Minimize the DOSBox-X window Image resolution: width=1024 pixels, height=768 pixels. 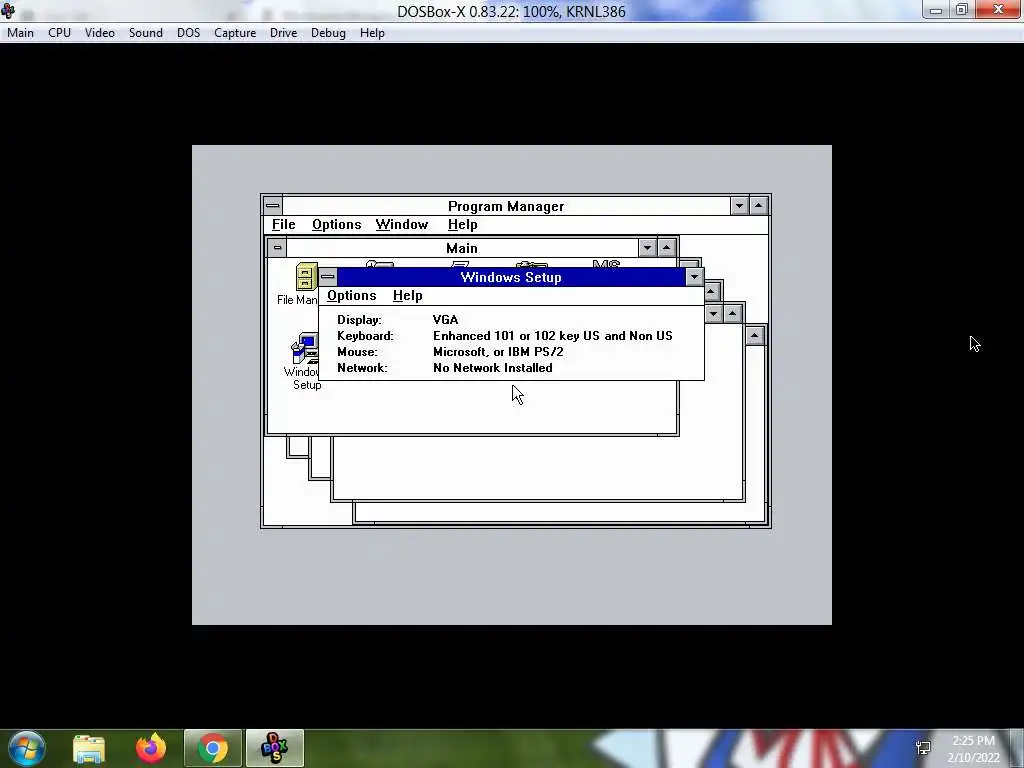pyautogui.click(x=936, y=10)
